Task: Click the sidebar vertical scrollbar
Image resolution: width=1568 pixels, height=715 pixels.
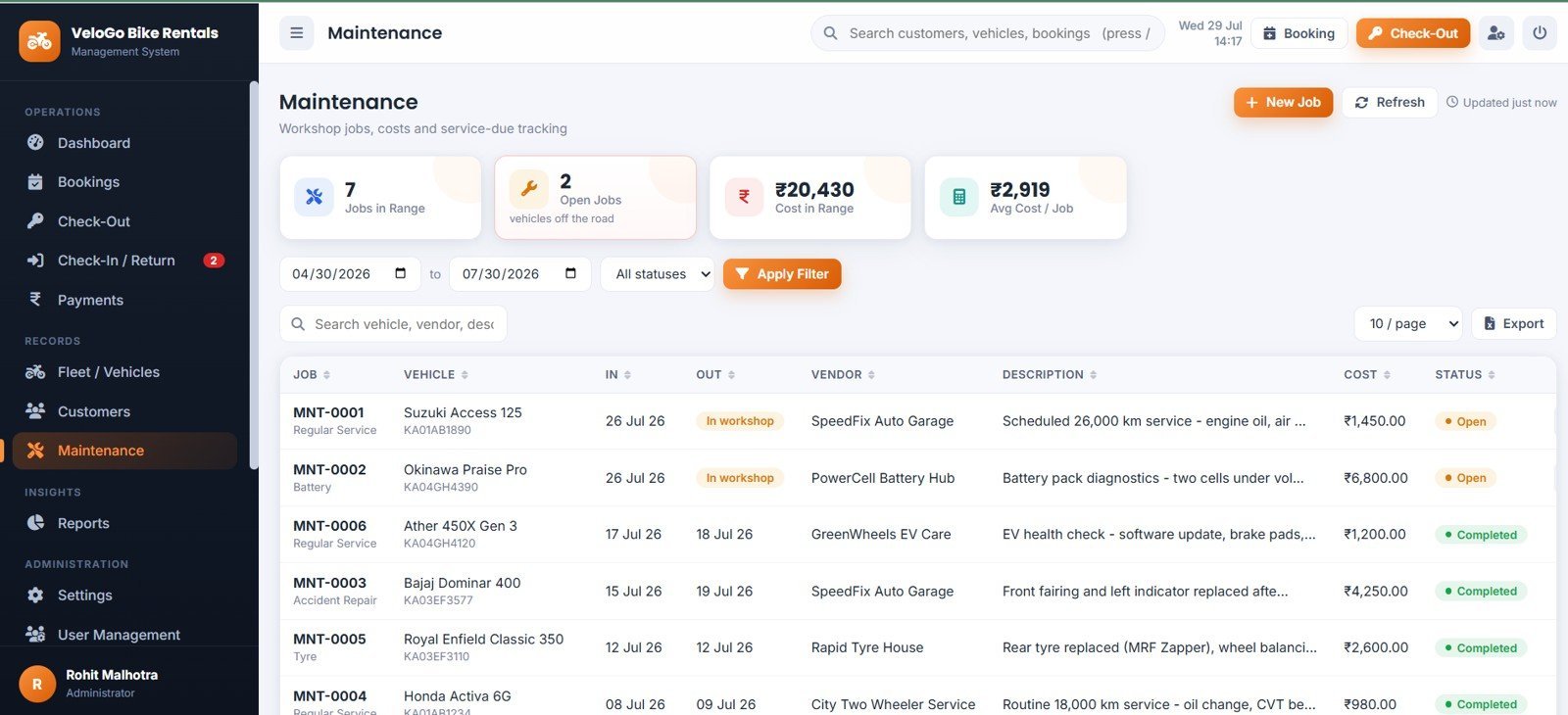Action: (x=254, y=274)
